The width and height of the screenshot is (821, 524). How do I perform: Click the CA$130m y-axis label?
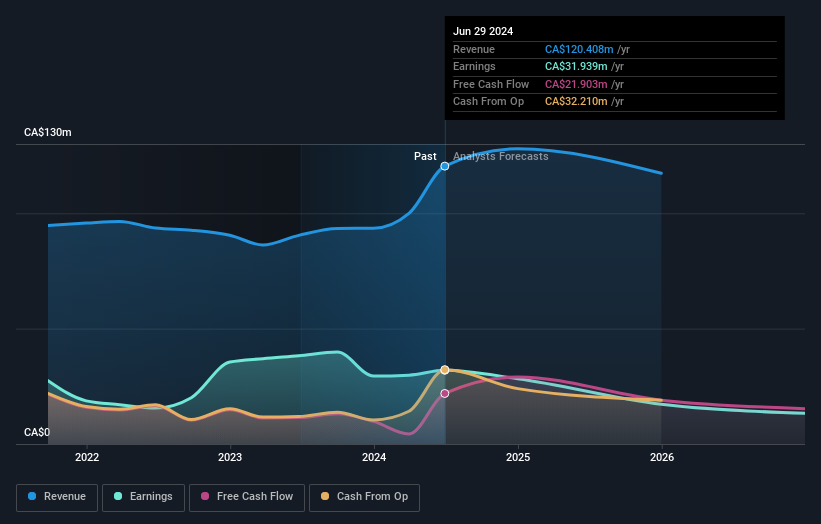point(48,132)
